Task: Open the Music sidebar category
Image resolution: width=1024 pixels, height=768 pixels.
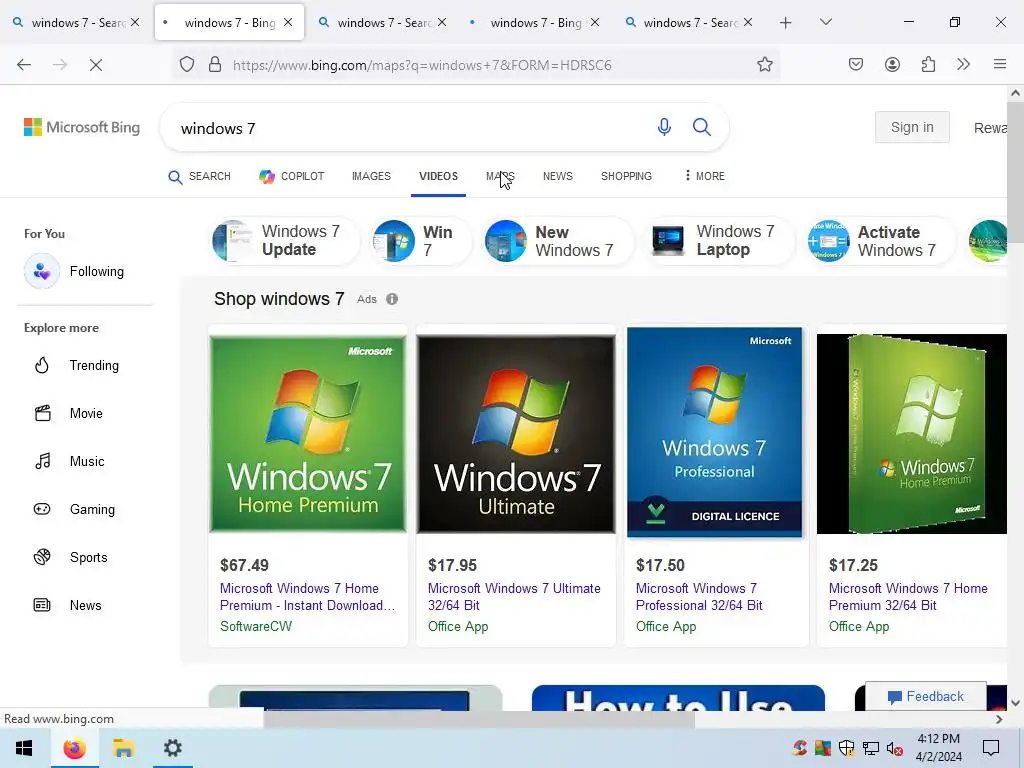Action: point(70,462)
